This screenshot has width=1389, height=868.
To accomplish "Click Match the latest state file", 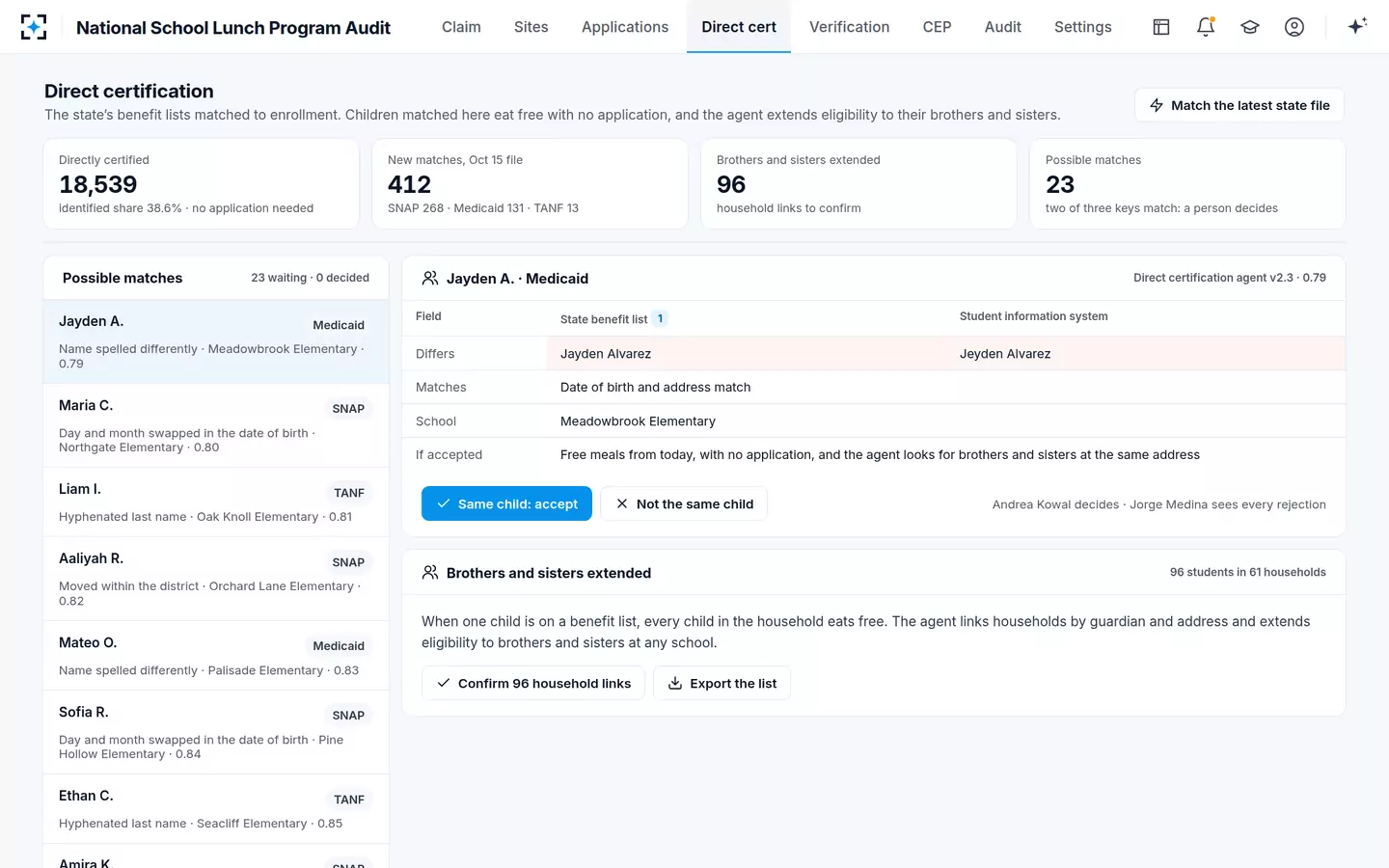I will (x=1239, y=105).
